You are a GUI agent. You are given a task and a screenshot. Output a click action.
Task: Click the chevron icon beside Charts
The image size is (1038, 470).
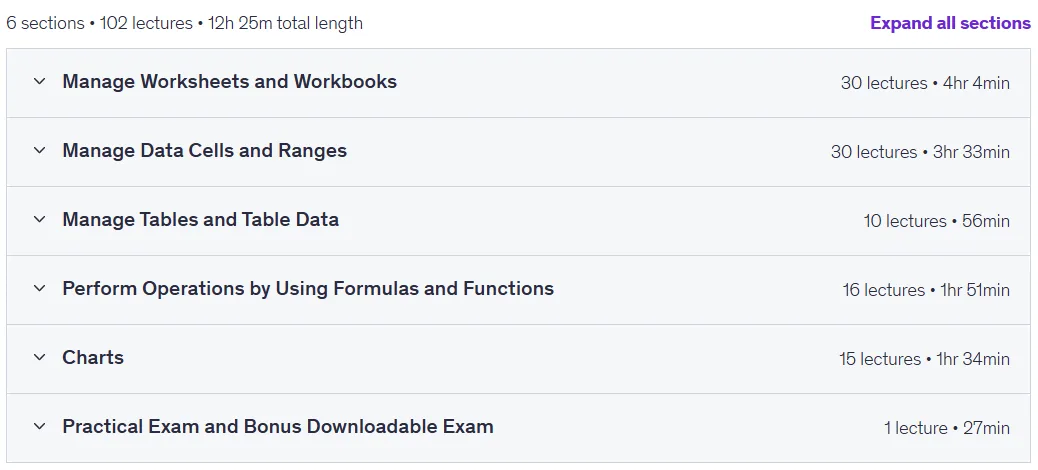click(x=40, y=357)
